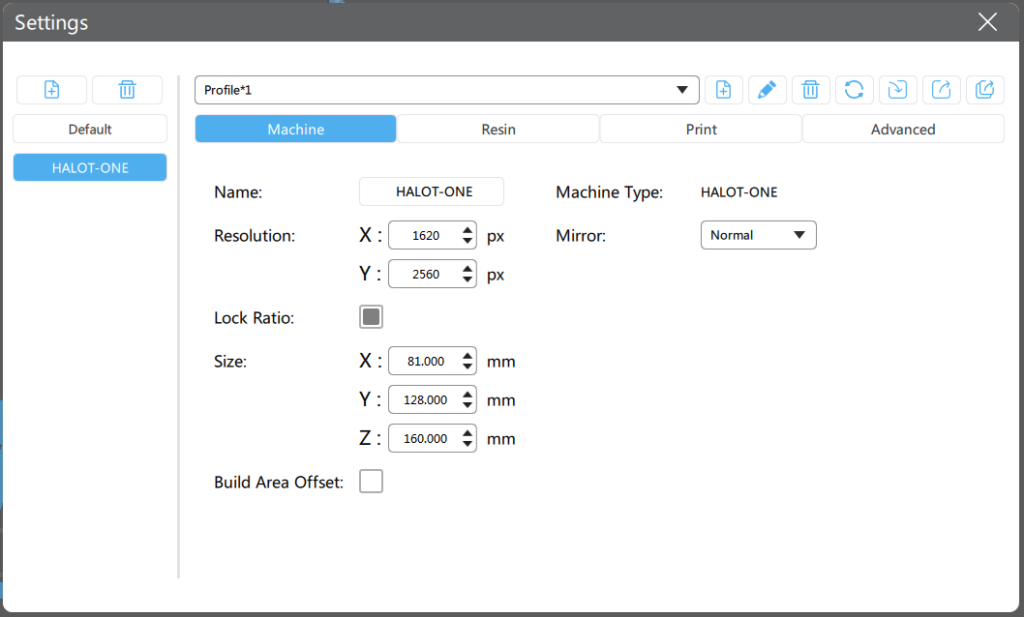Delete the selected machine in the sidebar
This screenshot has height=617, width=1024.
(127, 89)
